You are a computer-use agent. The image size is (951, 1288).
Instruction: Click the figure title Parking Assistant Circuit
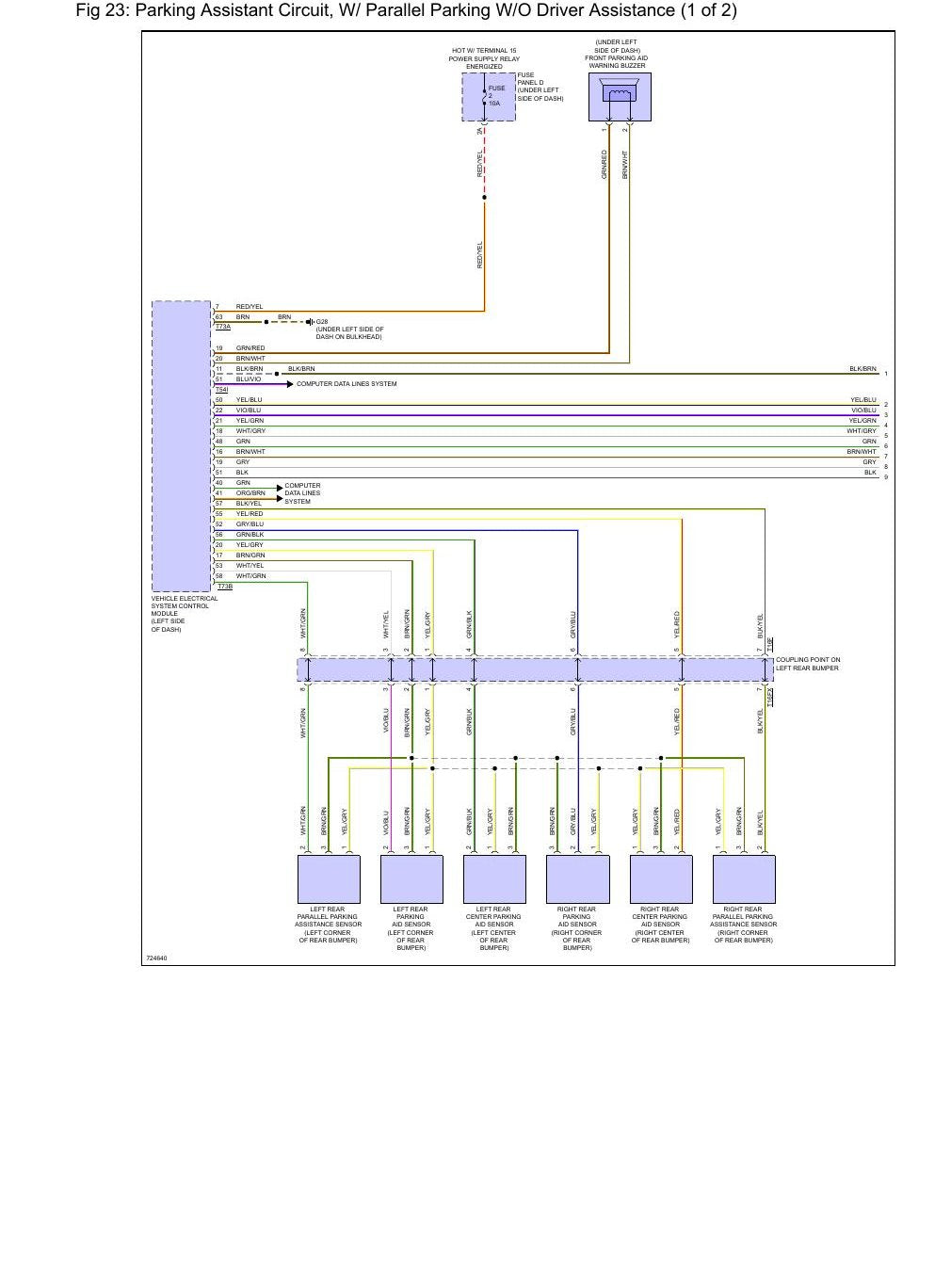405,10
